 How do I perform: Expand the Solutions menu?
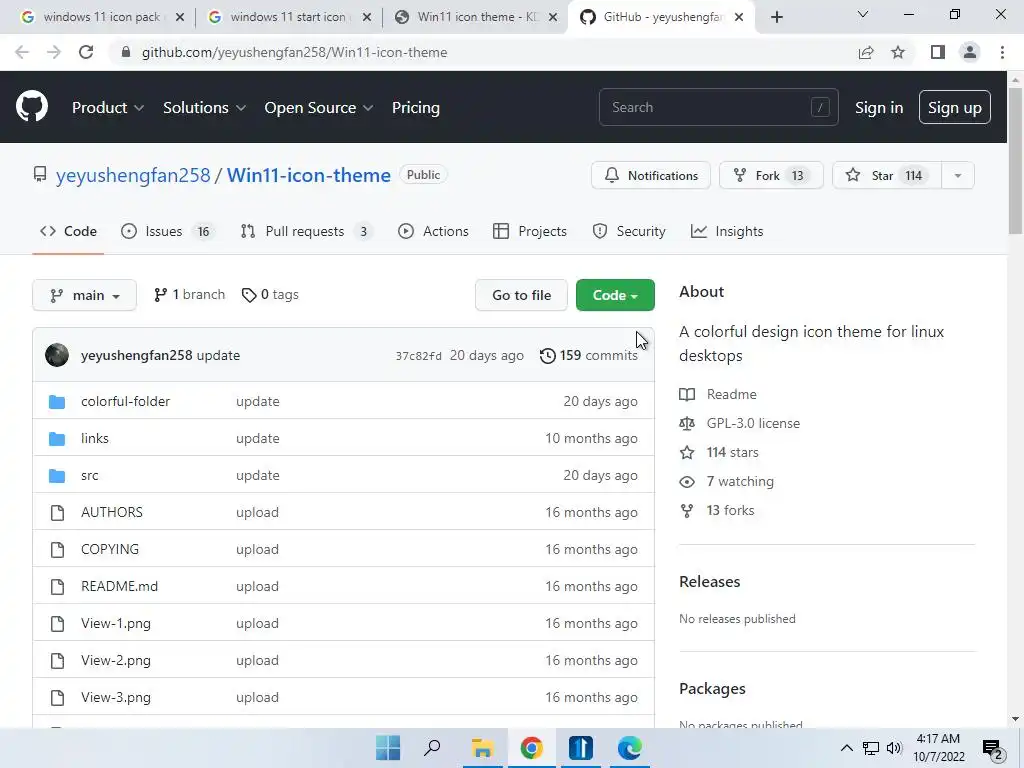coord(204,108)
